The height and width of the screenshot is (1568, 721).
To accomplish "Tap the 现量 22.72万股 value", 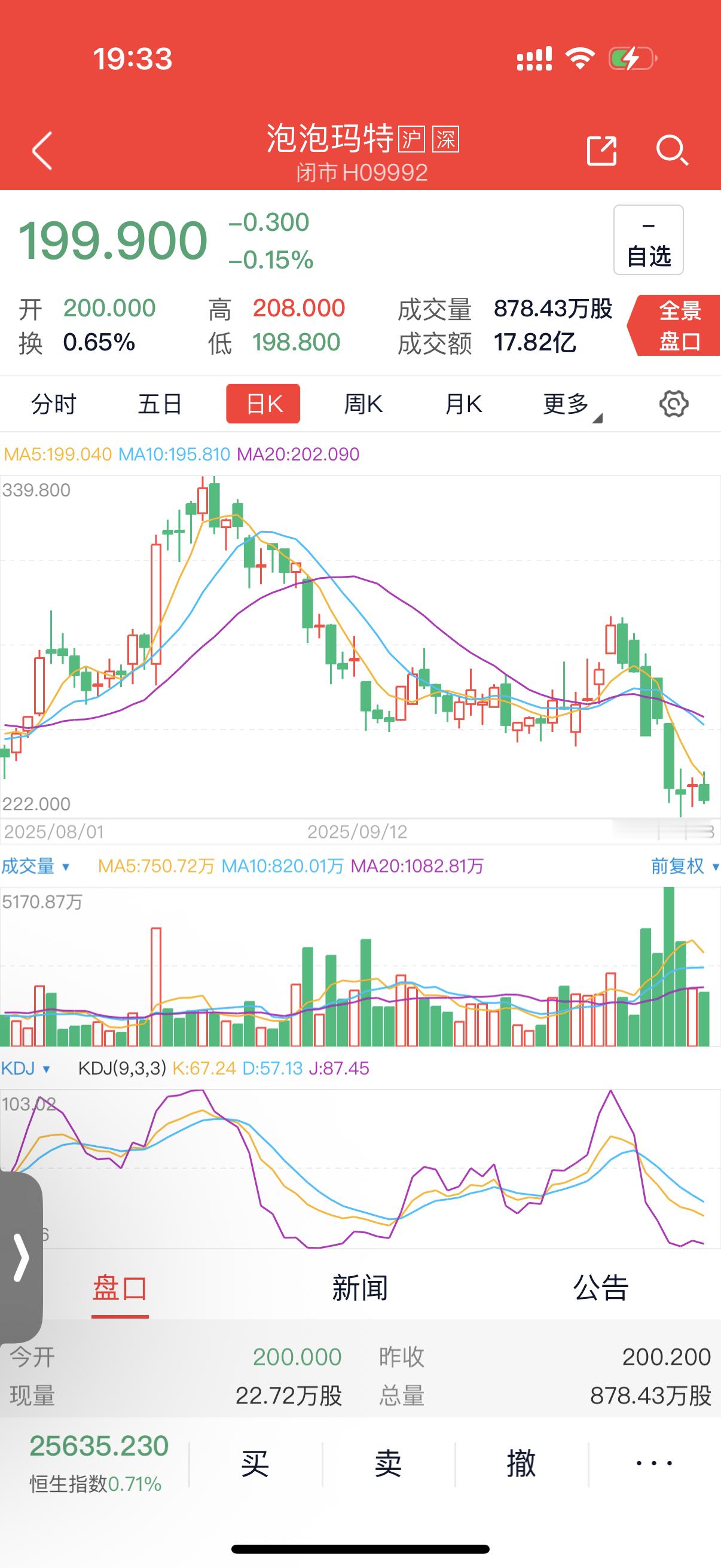I will point(289,1396).
